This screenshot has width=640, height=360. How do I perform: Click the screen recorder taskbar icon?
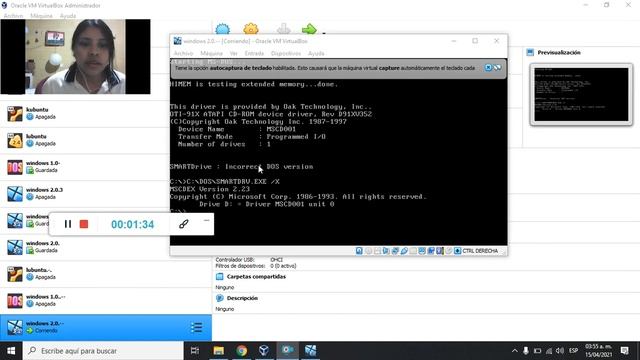click(x=287, y=350)
